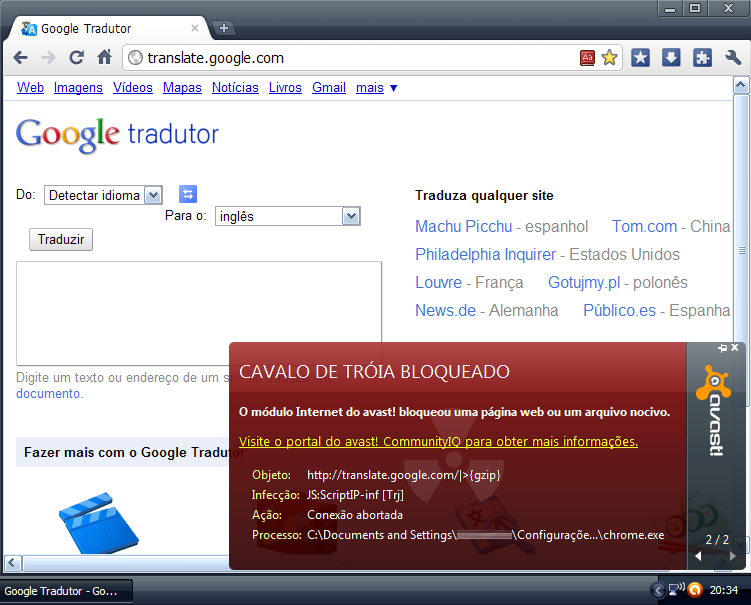Click the Machu Picchu site link
This screenshot has height=605, width=751.
463,226
